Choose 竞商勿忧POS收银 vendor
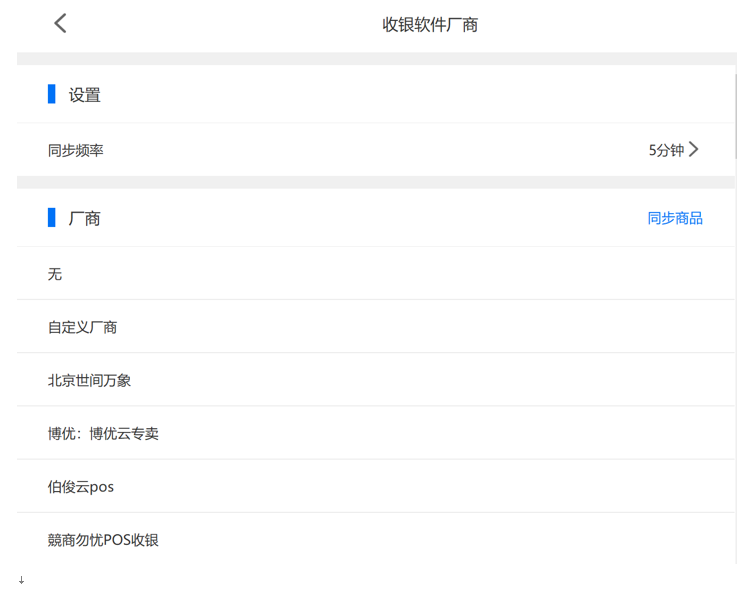The height and width of the screenshot is (596, 744). click(376, 539)
